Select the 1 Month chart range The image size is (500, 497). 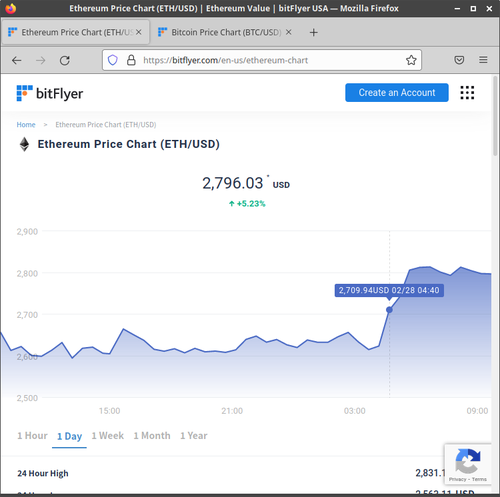152,436
